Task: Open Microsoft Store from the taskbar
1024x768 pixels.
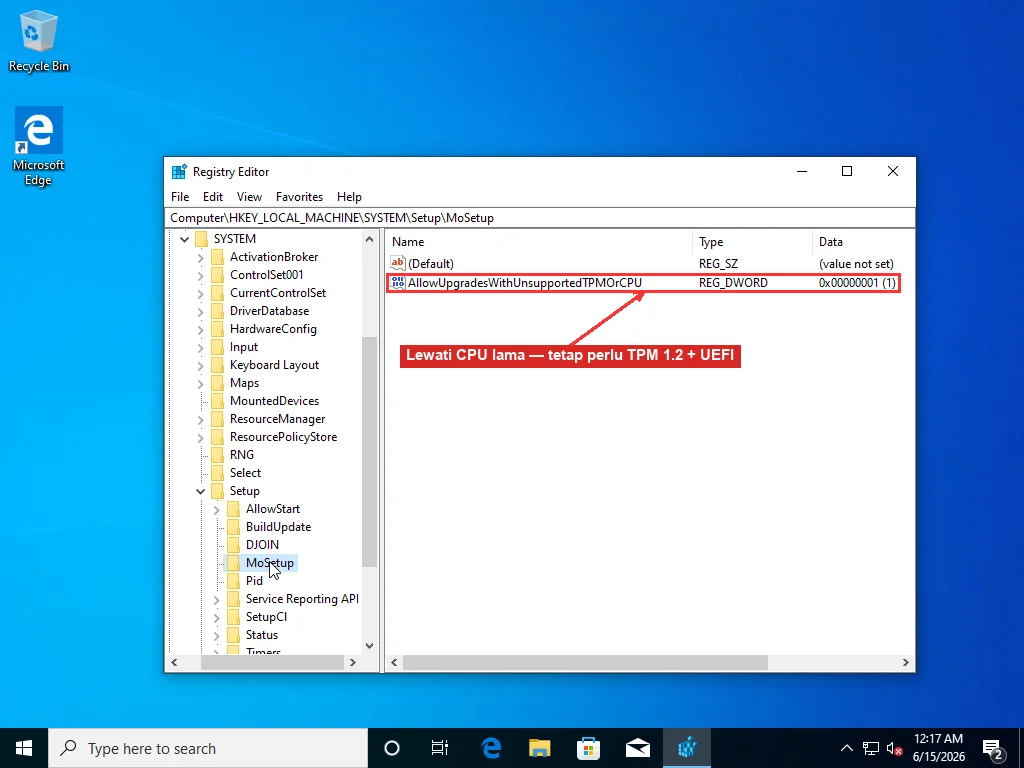Action: tap(588, 748)
